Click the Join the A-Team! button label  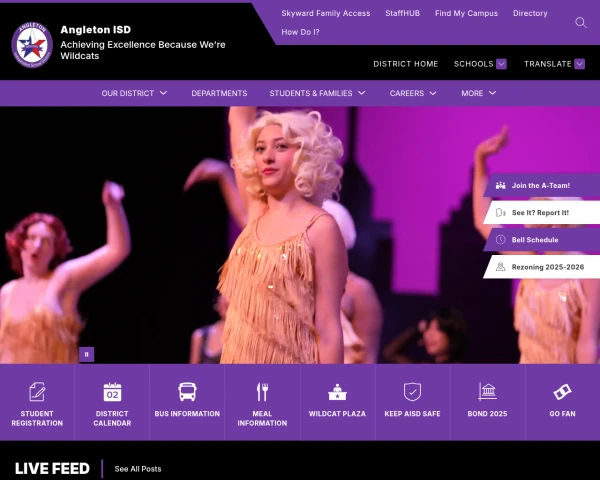point(541,186)
